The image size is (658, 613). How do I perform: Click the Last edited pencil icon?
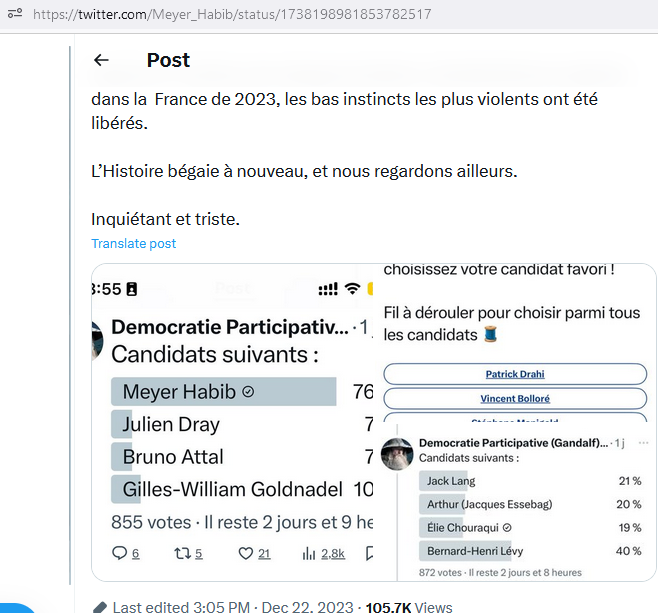[x=100, y=608]
